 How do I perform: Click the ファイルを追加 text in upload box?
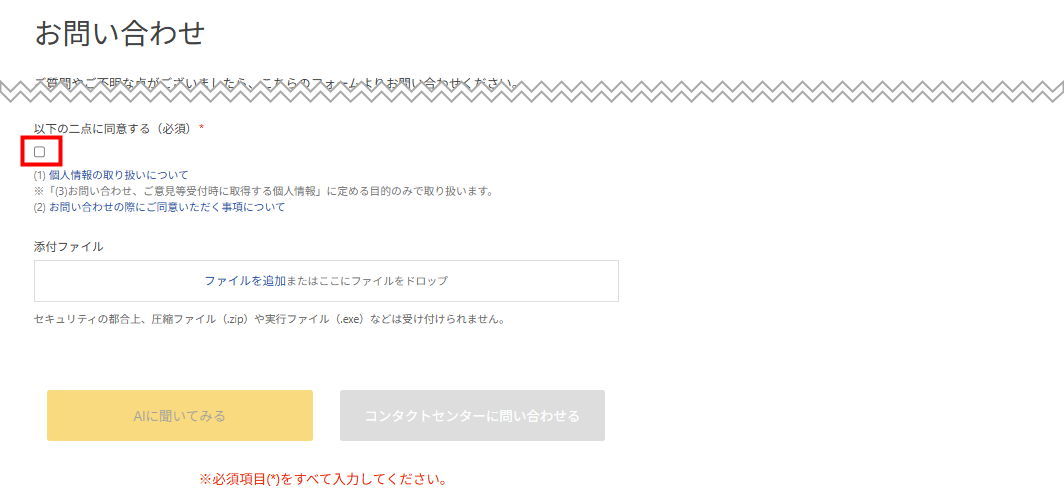[247, 281]
